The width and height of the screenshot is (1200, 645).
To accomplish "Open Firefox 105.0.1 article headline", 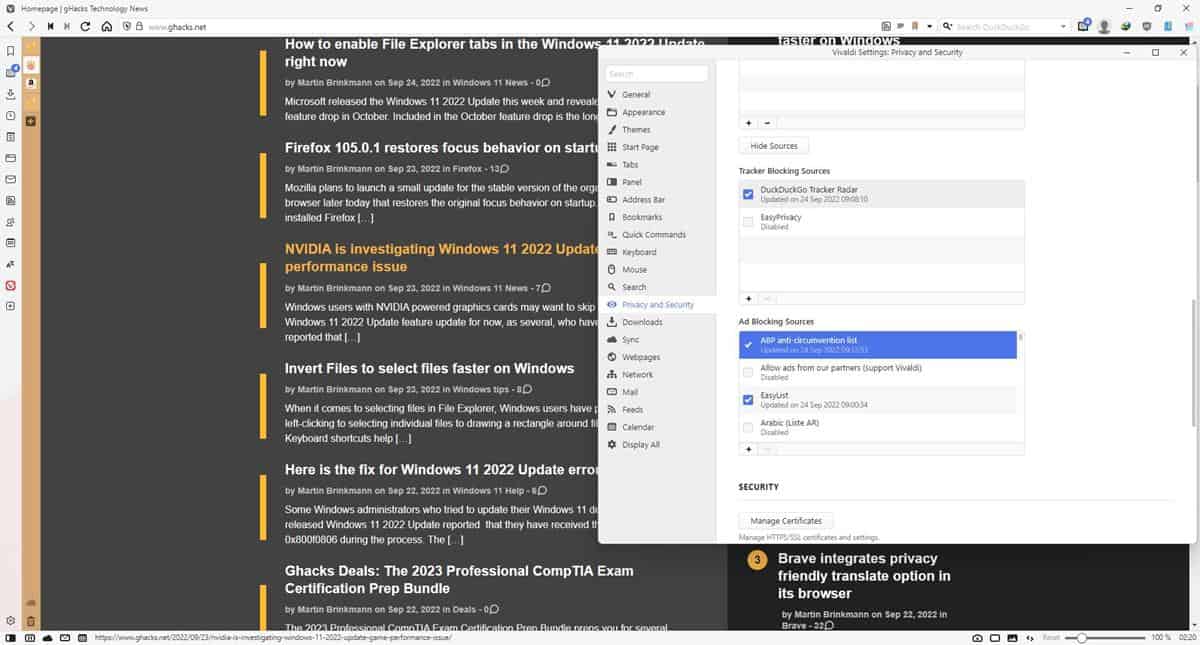I will click(x=441, y=147).
